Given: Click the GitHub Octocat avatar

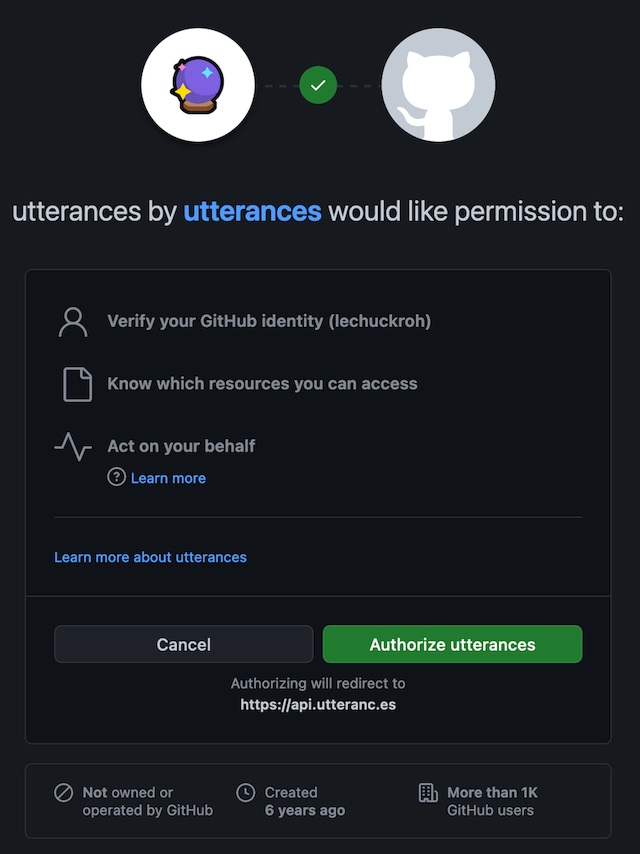Looking at the screenshot, I should point(438,85).
